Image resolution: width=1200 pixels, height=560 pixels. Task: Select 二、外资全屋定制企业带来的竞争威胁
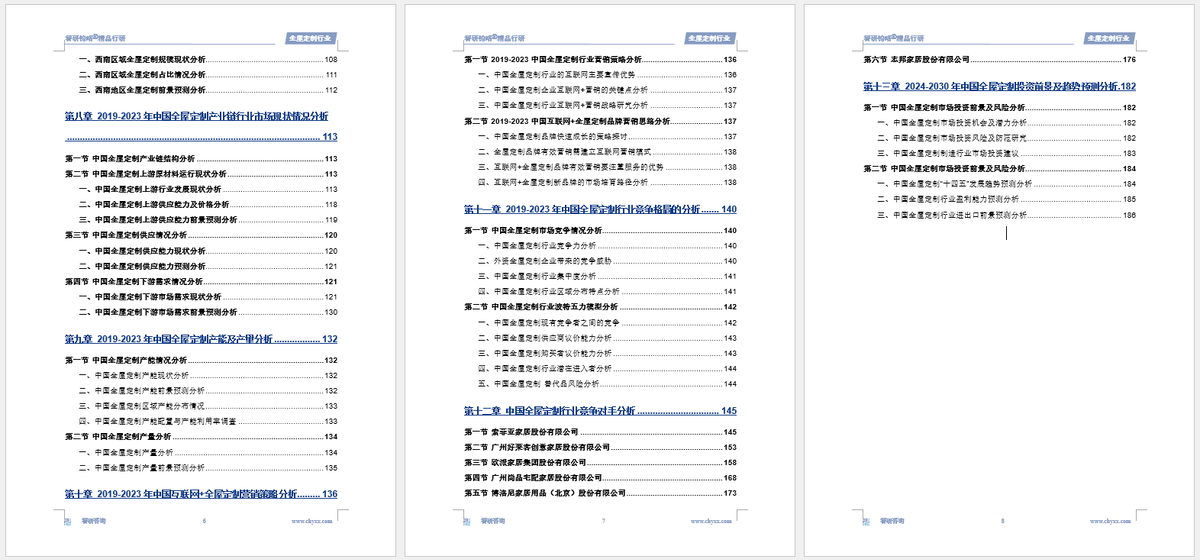pyautogui.click(x=609, y=261)
